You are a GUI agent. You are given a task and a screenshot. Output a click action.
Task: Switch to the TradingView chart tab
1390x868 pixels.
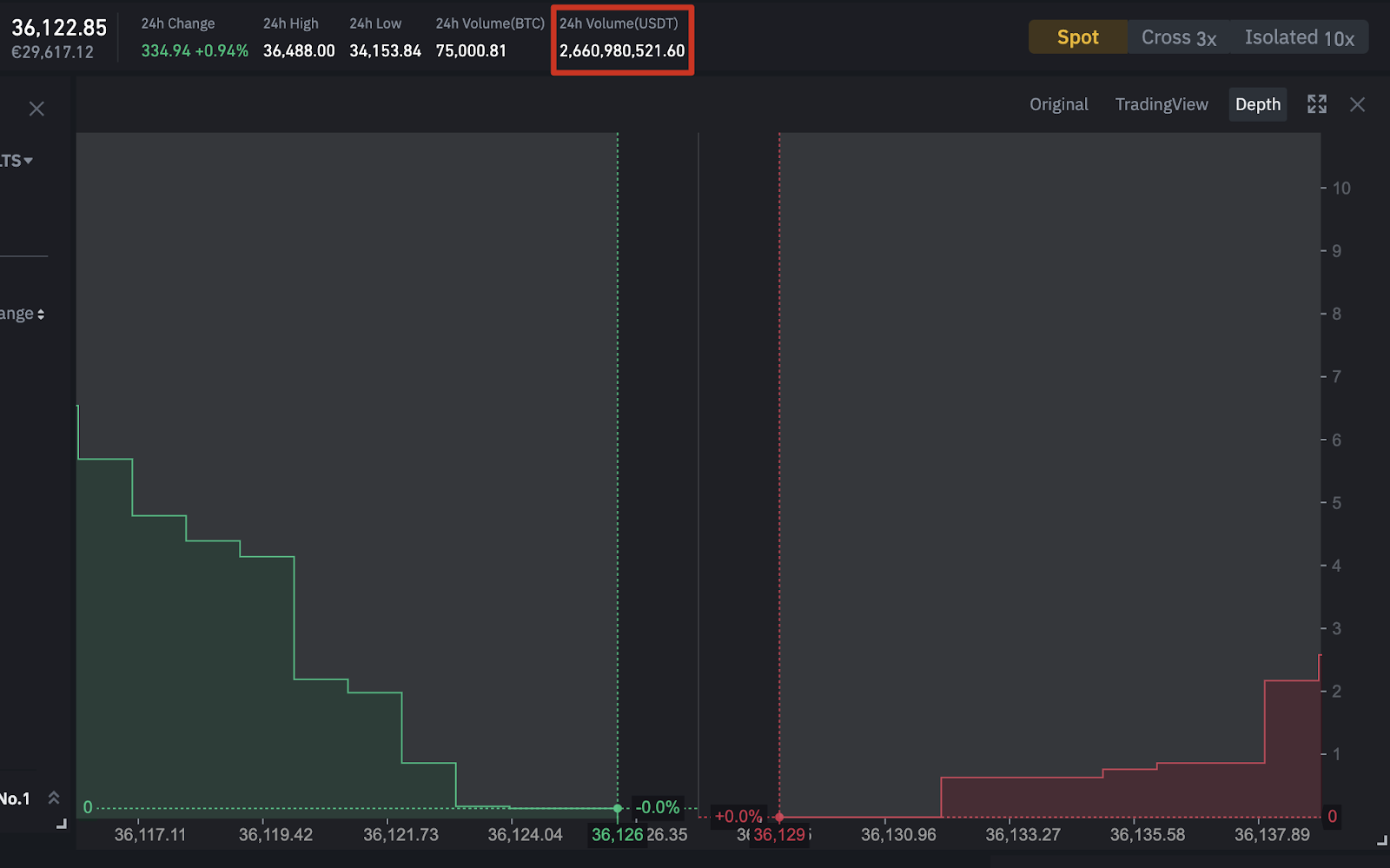point(1162,103)
